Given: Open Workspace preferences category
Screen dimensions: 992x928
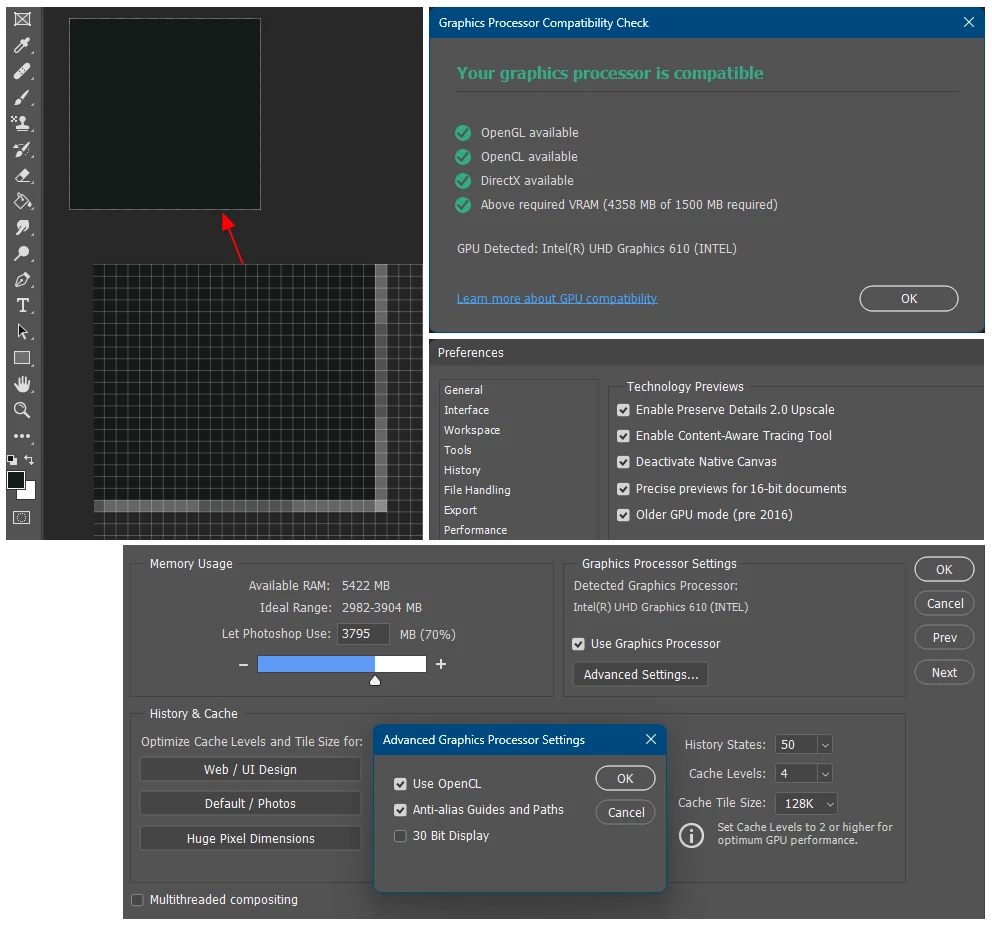Looking at the screenshot, I should point(472,430).
